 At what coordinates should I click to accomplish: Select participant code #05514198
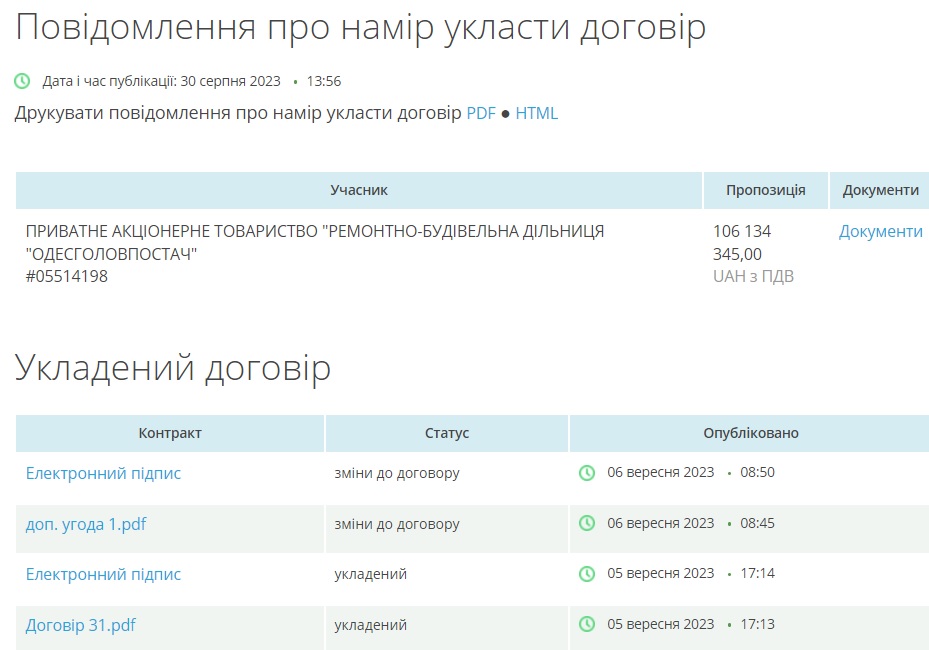pos(66,276)
